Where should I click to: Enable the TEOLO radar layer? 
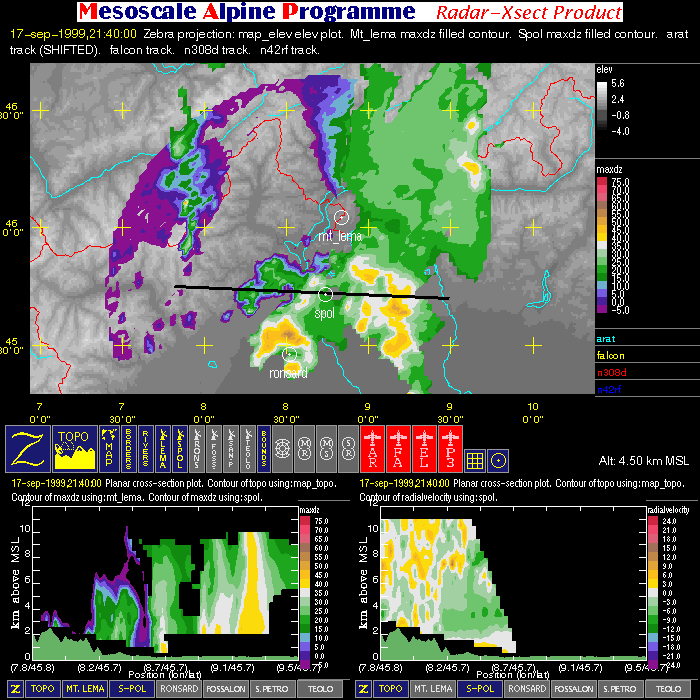click(248, 449)
